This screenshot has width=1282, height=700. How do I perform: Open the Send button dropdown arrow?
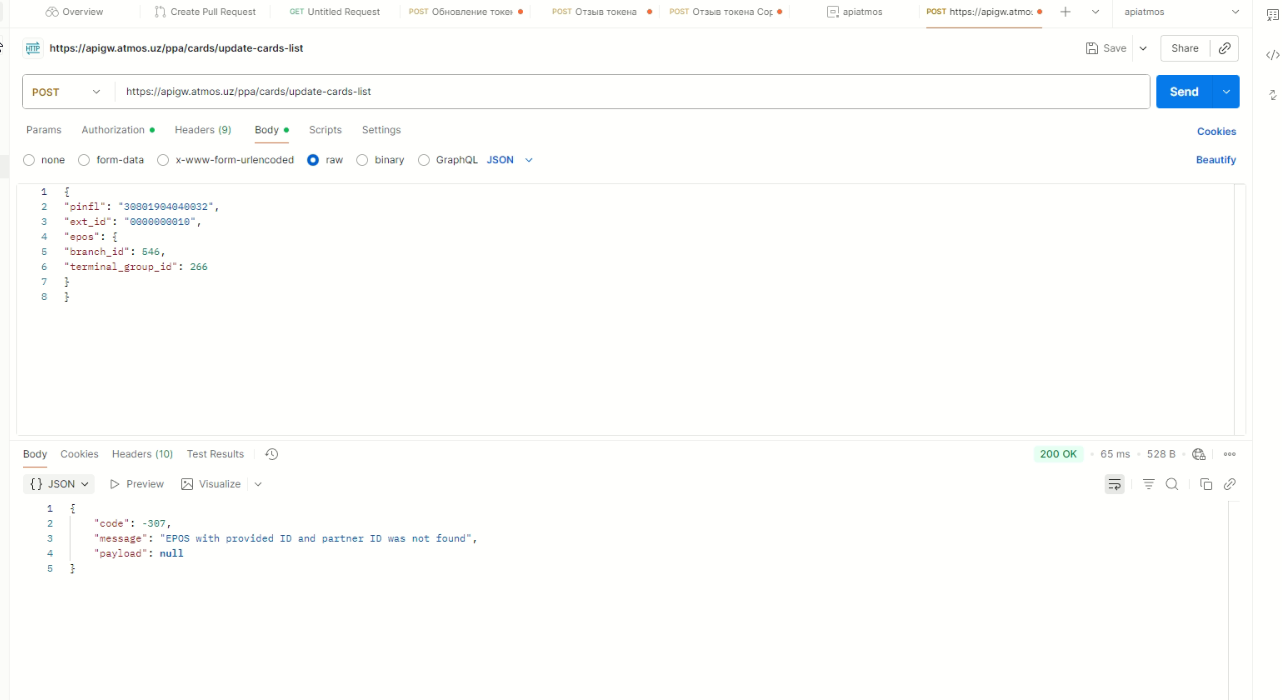pos(1227,92)
